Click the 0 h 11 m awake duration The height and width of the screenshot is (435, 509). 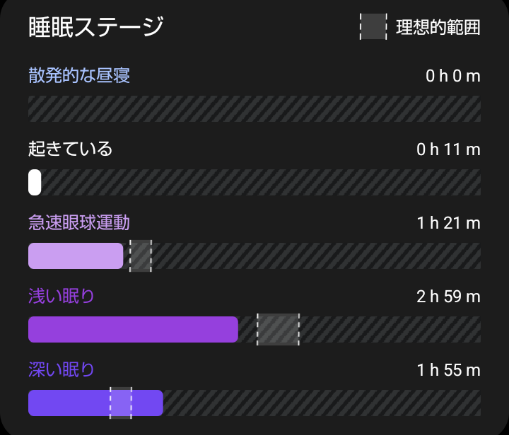click(x=448, y=149)
